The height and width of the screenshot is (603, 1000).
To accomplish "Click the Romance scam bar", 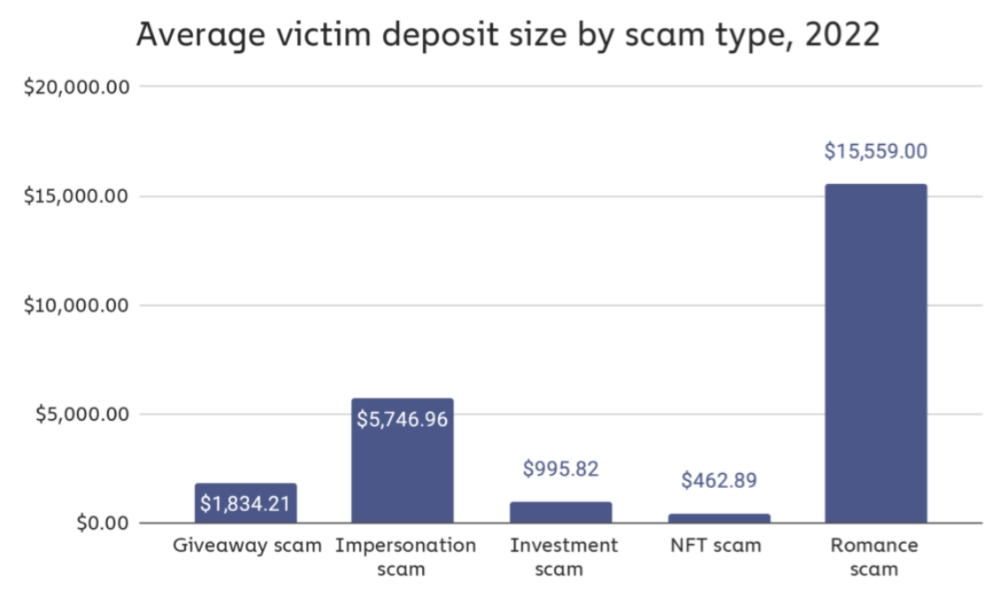I will pos(876,354).
